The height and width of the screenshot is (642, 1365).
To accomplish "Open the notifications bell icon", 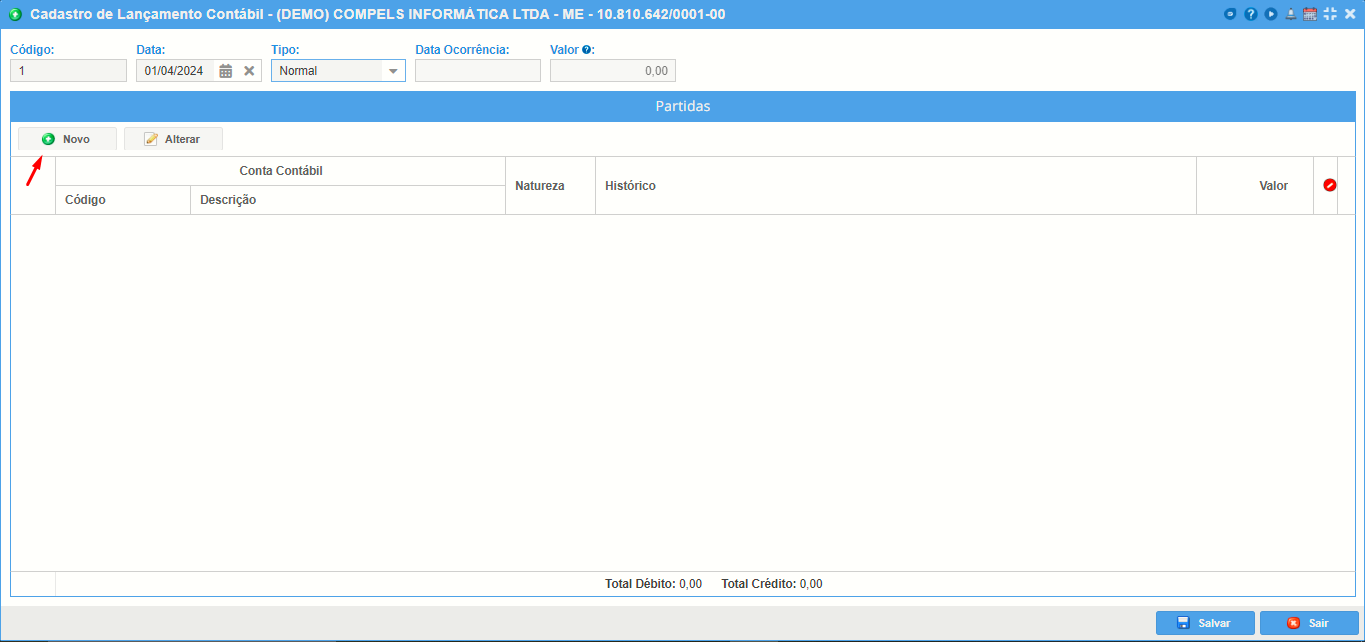I will pyautogui.click(x=1291, y=14).
